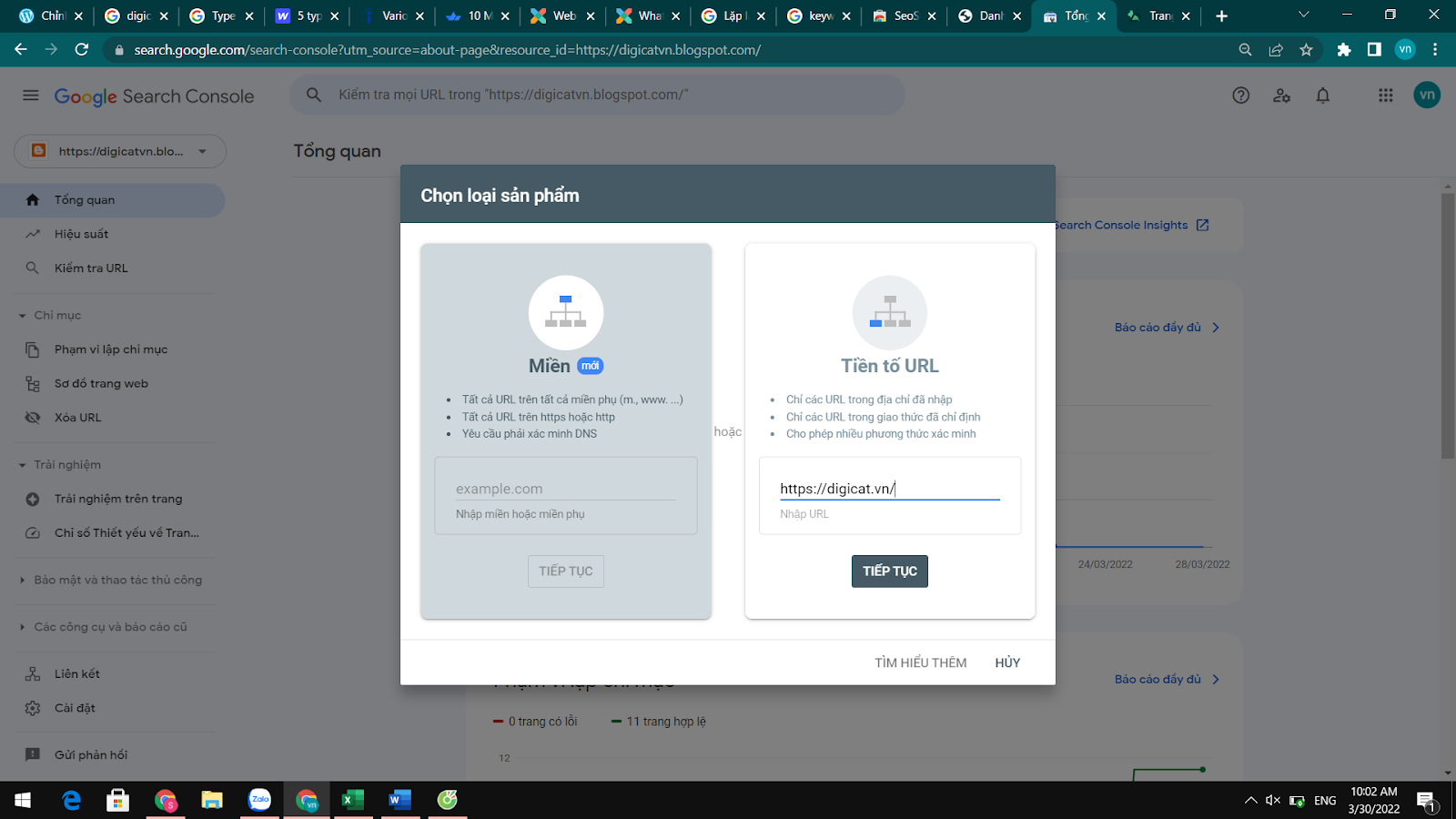
Task: Click the example.com domain input field
Action: tap(565, 489)
